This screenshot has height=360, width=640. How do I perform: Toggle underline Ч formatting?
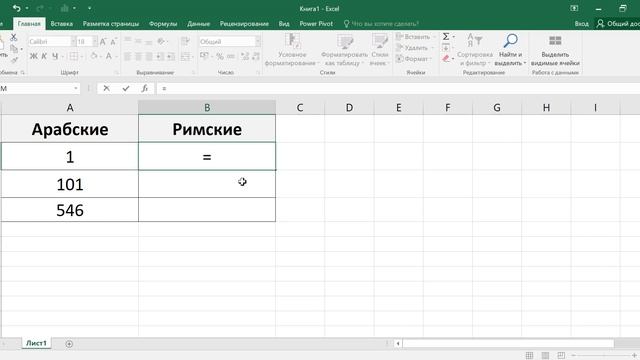[55, 56]
